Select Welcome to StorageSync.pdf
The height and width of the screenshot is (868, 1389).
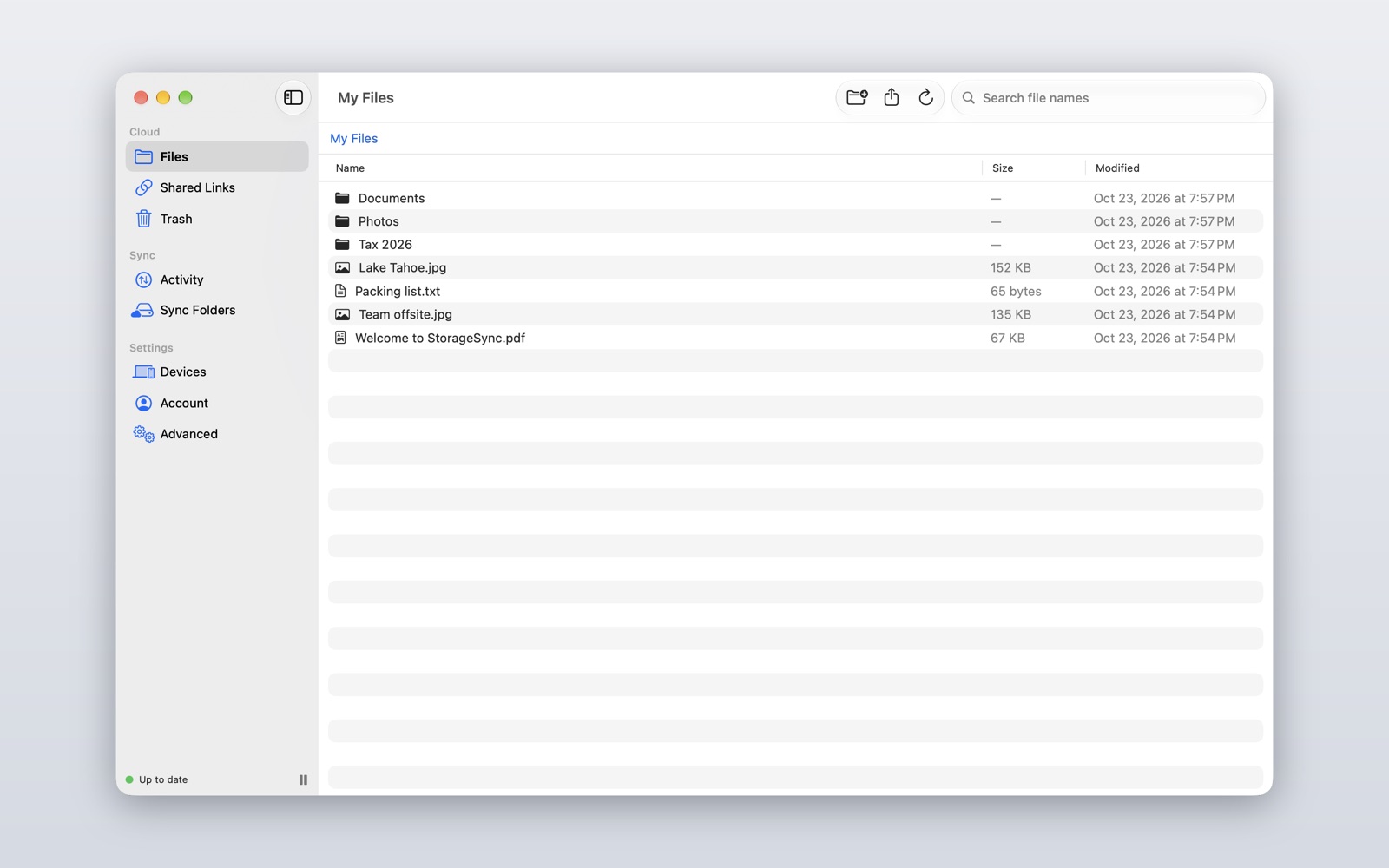[x=795, y=338]
